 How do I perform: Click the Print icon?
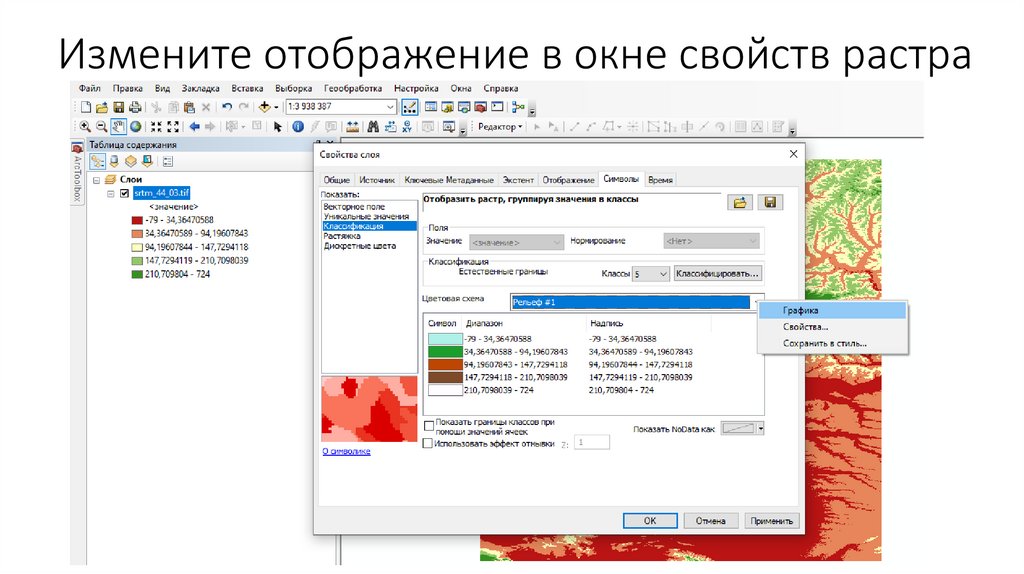click(135, 107)
